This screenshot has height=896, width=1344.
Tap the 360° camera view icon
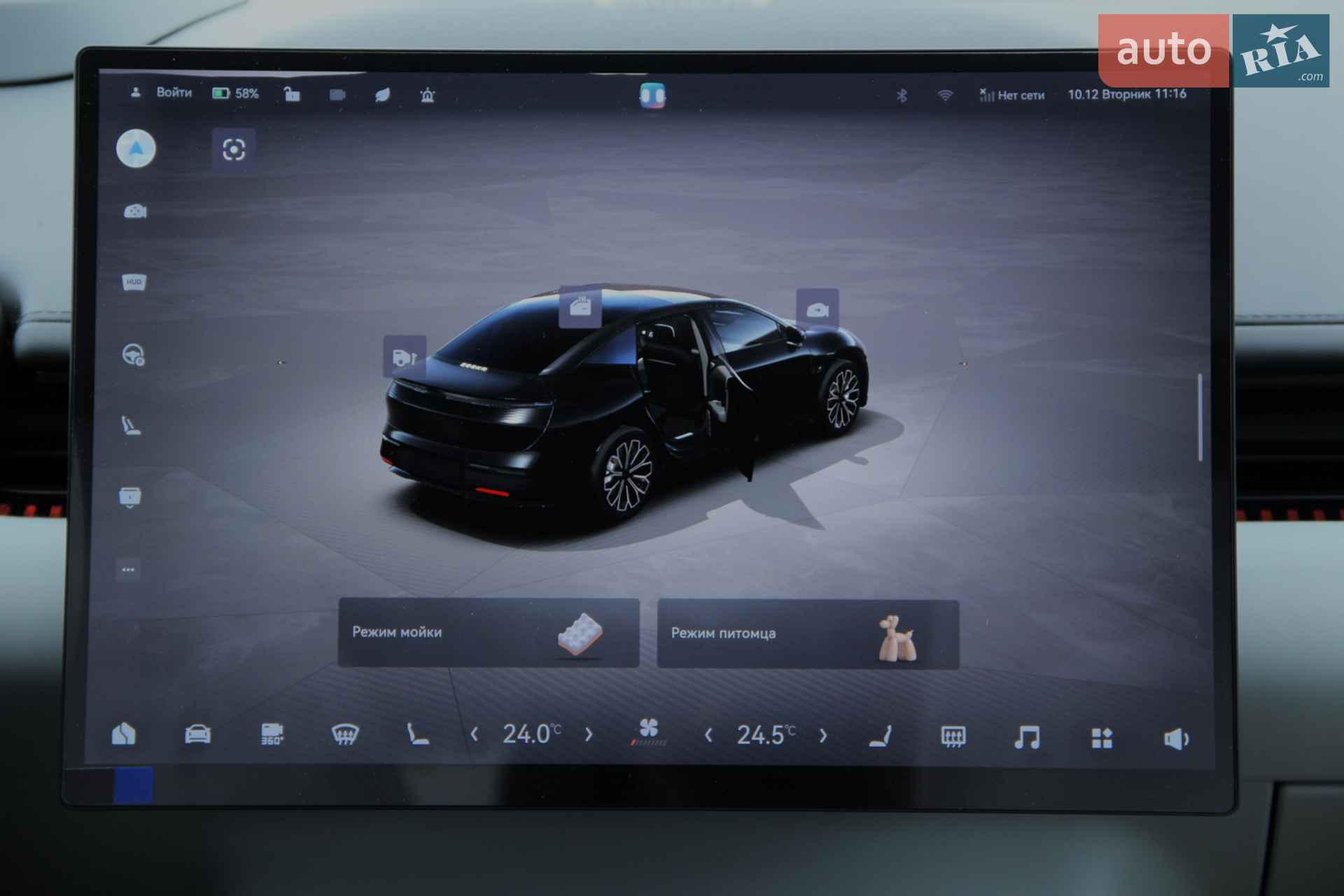(272, 734)
